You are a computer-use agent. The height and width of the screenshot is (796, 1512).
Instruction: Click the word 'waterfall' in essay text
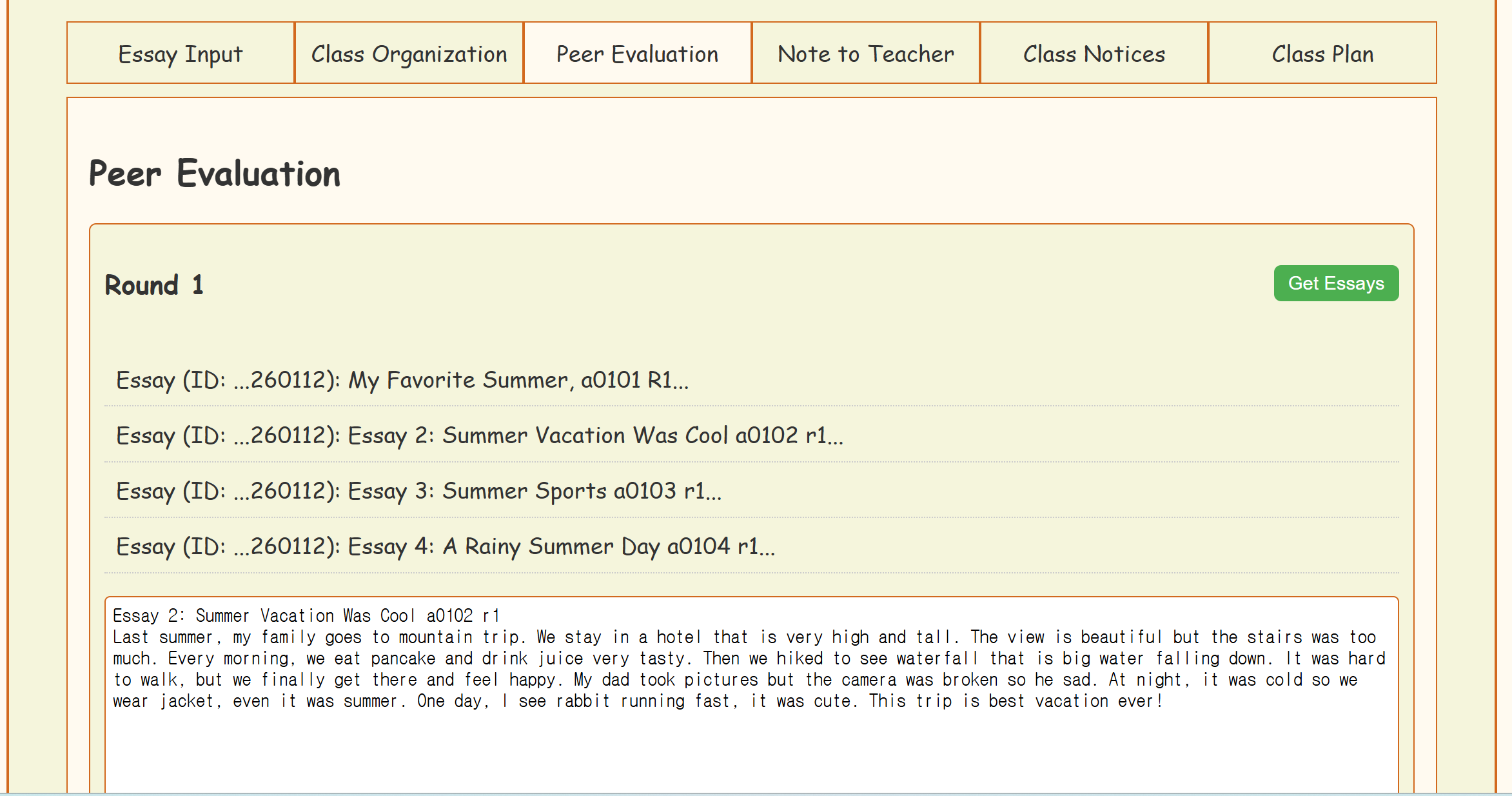click(x=936, y=658)
